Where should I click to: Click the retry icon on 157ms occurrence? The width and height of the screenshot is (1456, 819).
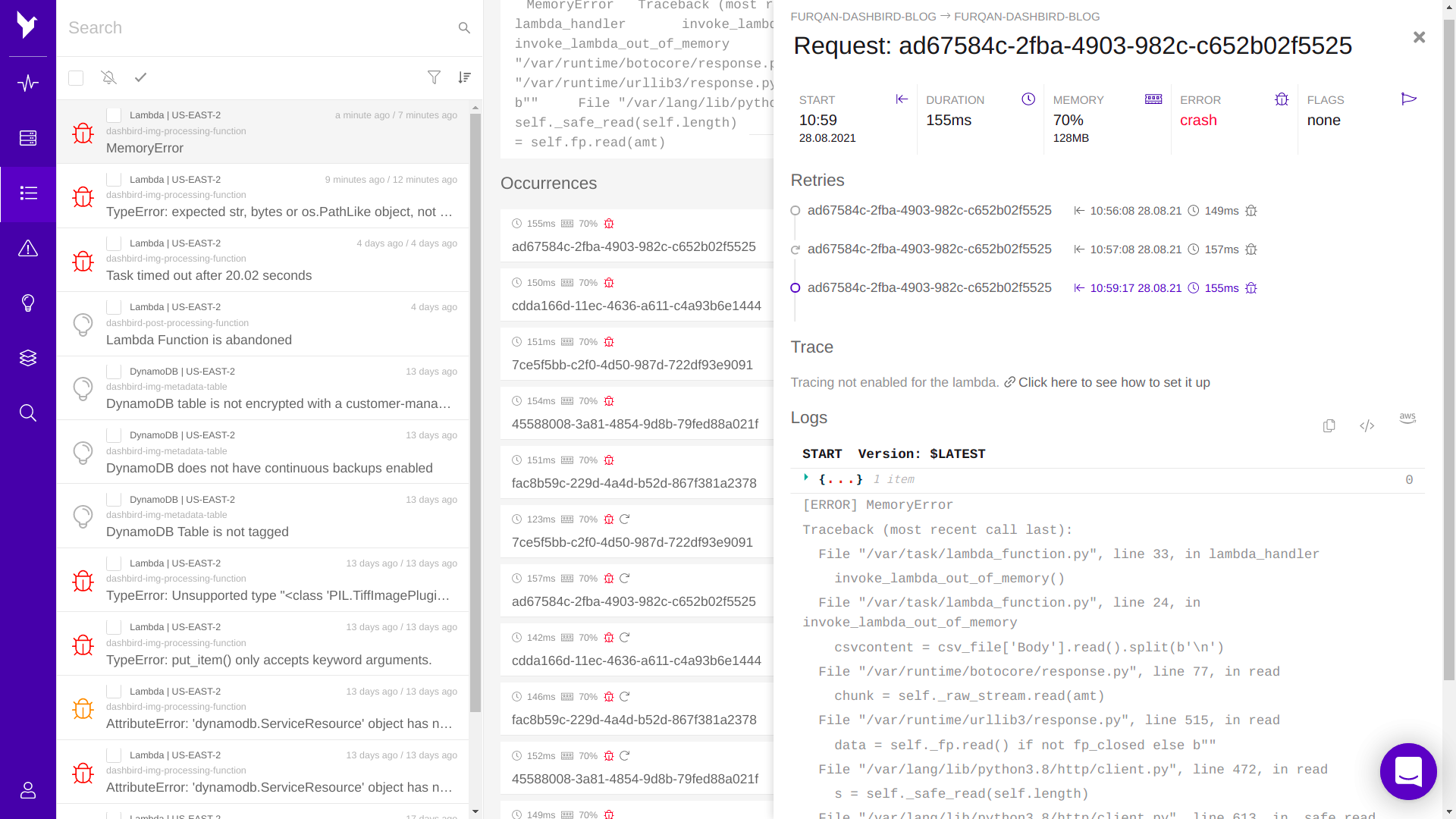[x=625, y=579]
